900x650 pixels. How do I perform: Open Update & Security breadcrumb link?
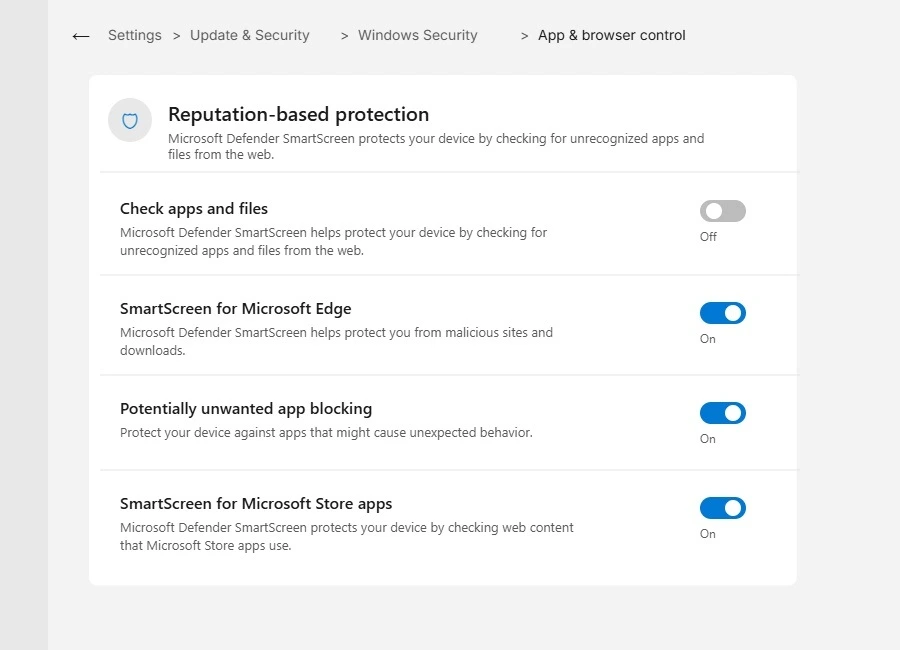[249, 35]
